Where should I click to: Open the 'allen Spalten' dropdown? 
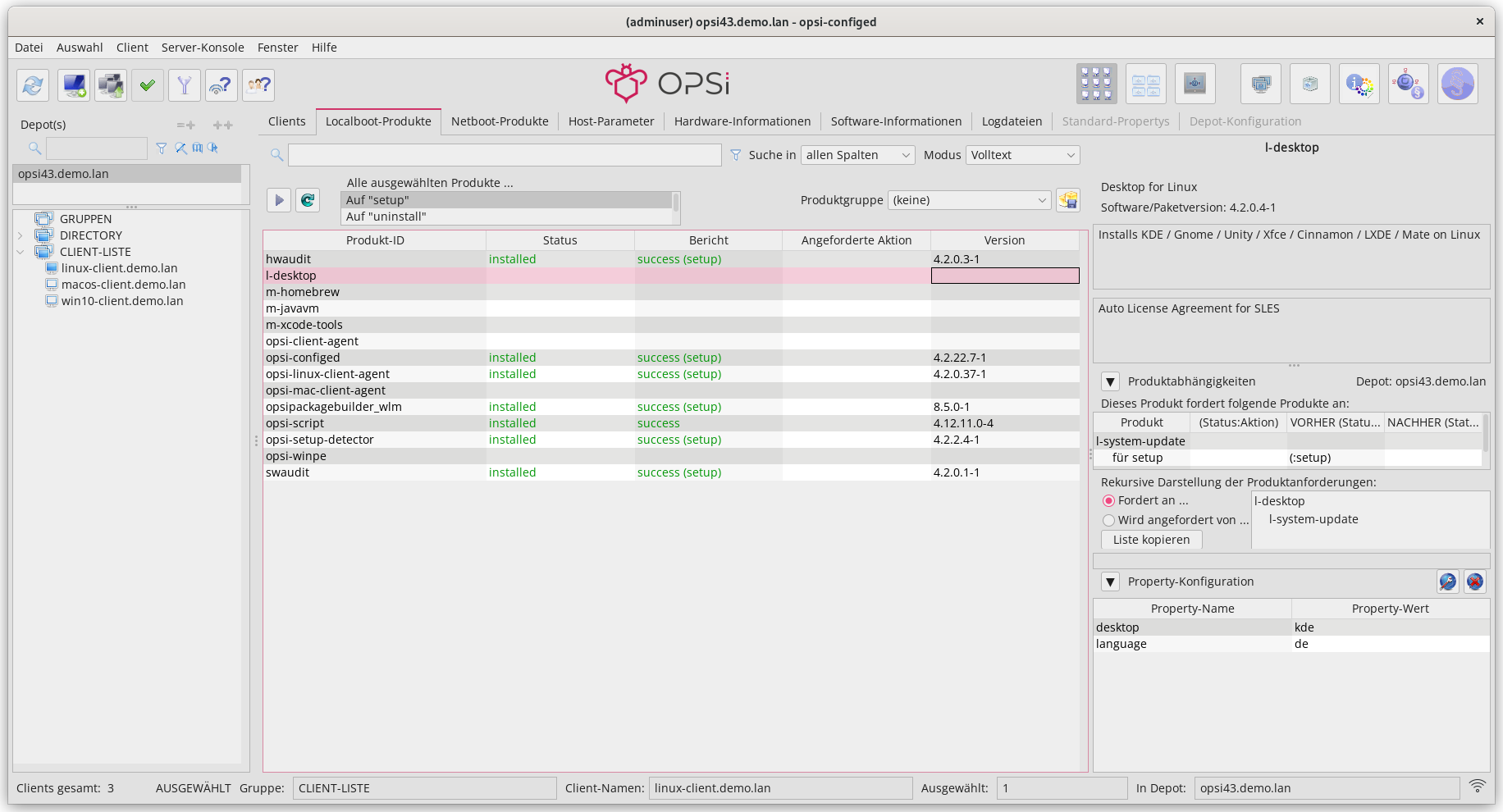coord(859,155)
